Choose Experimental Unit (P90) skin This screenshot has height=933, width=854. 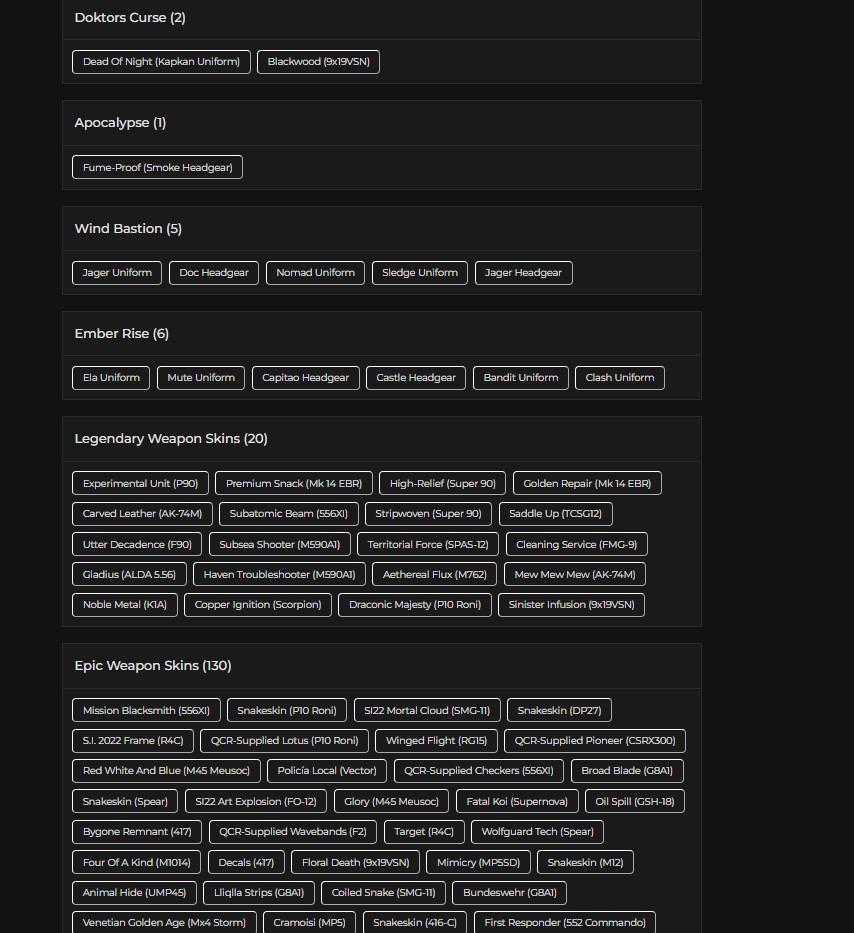coord(140,484)
